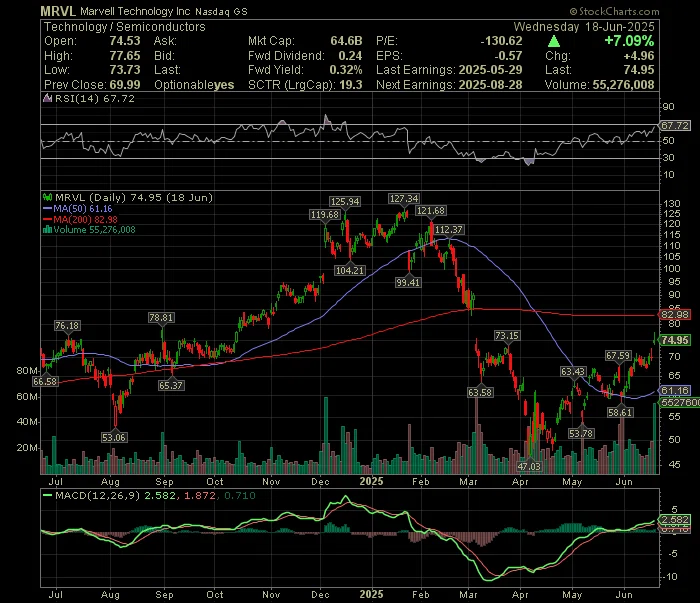Image resolution: width=700 pixels, height=603 pixels.
Task: Click the 63.43 price label
Action: point(573,372)
